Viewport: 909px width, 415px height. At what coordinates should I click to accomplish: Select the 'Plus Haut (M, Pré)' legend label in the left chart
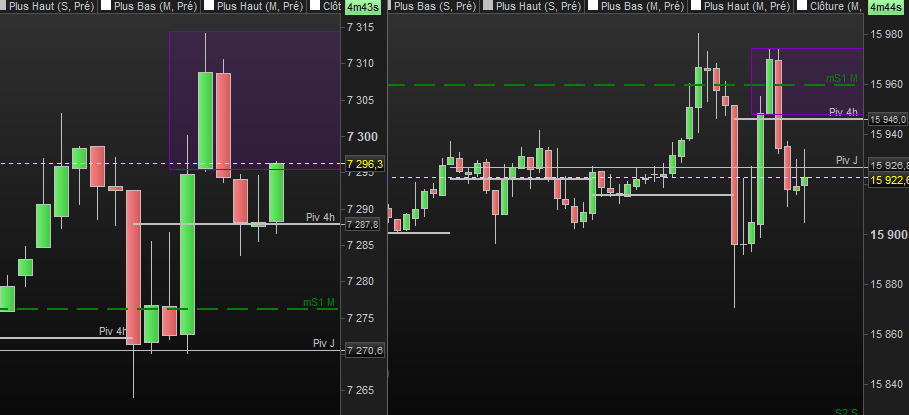tap(259, 6)
